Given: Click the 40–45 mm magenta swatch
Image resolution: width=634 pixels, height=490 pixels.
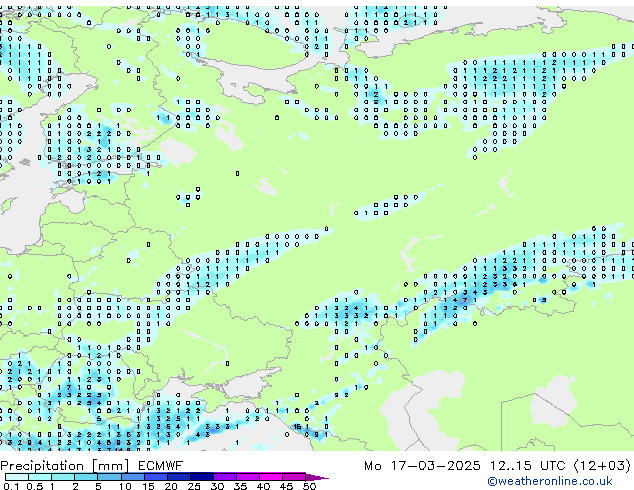Looking at the screenshot, I should point(271,477).
